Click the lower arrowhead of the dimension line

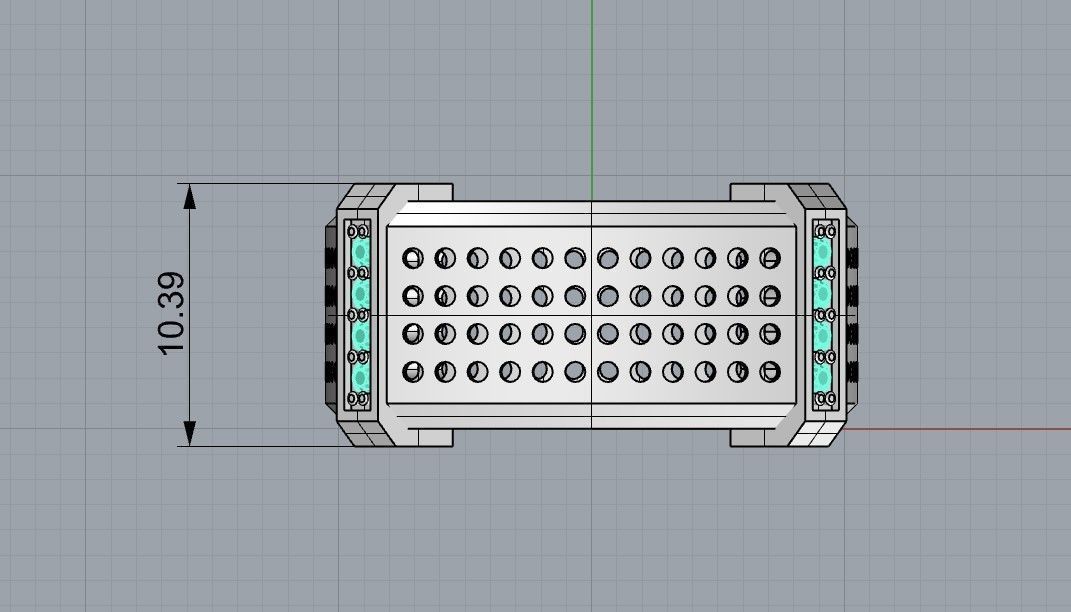click(190, 434)
